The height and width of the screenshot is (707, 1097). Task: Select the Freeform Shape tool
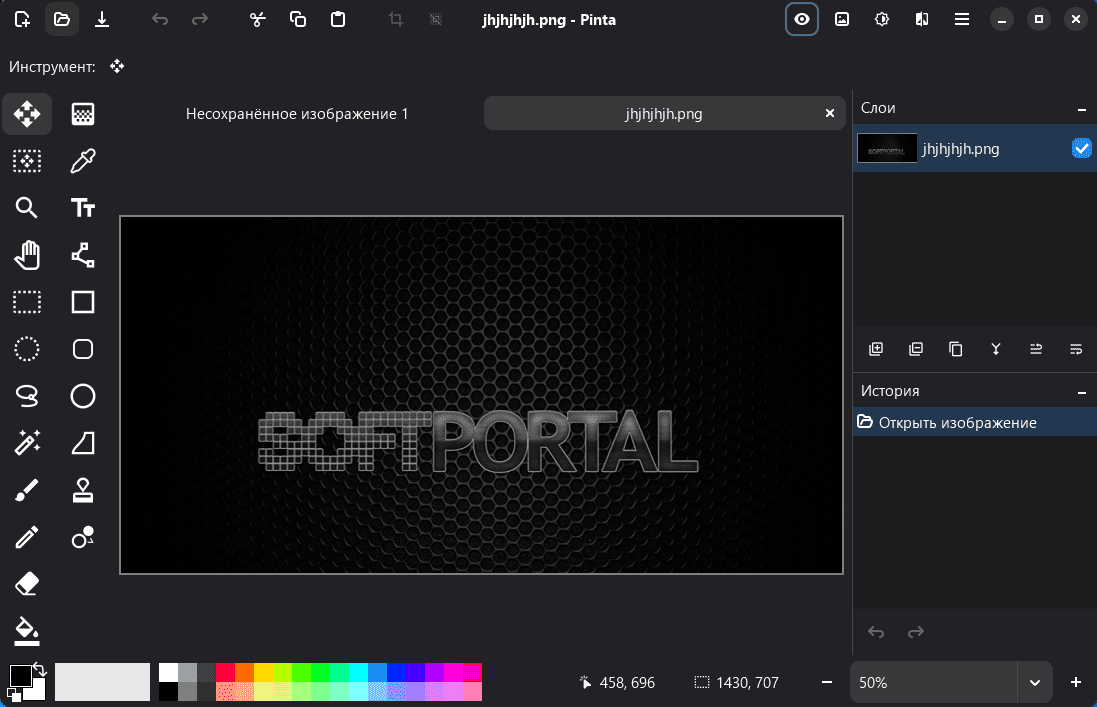(x=83, y=443)
